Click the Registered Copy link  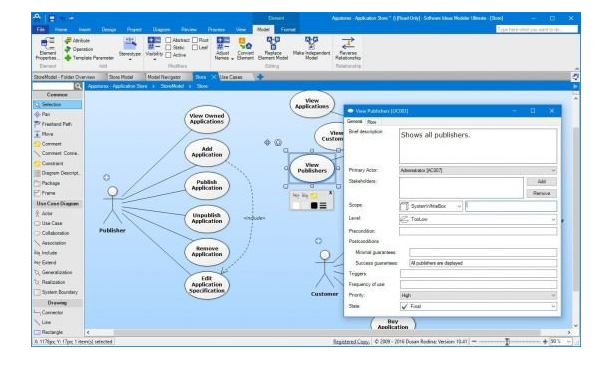(x=351, y=342)
